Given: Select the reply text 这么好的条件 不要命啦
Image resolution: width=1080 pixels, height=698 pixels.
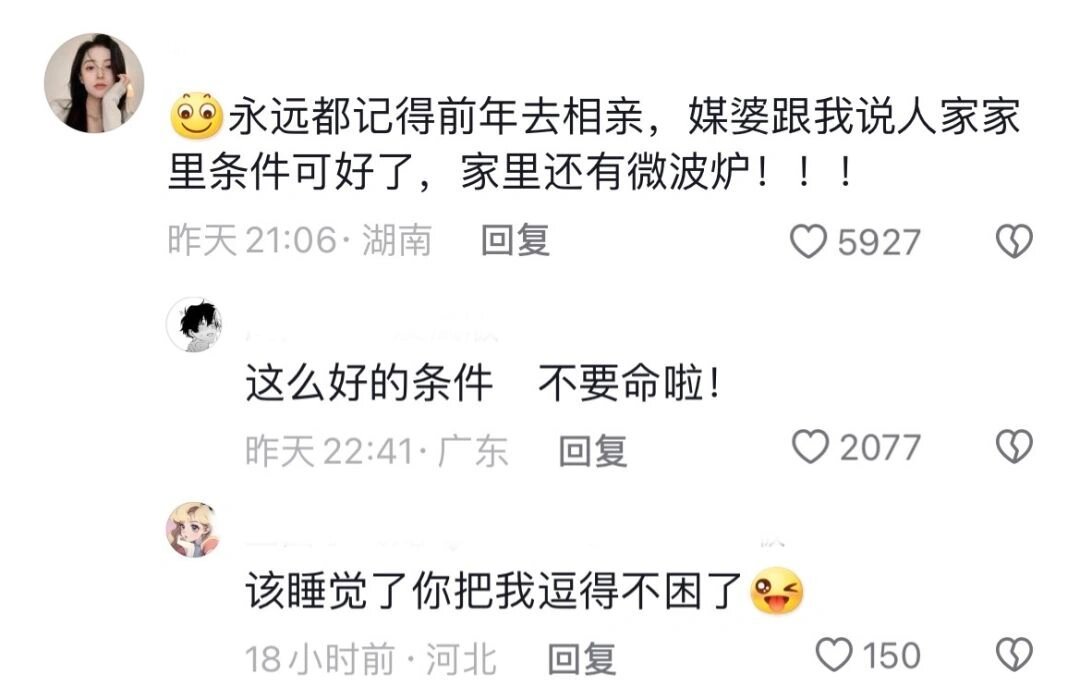Looking at the screenshot, I should click(x=484, y=383).
